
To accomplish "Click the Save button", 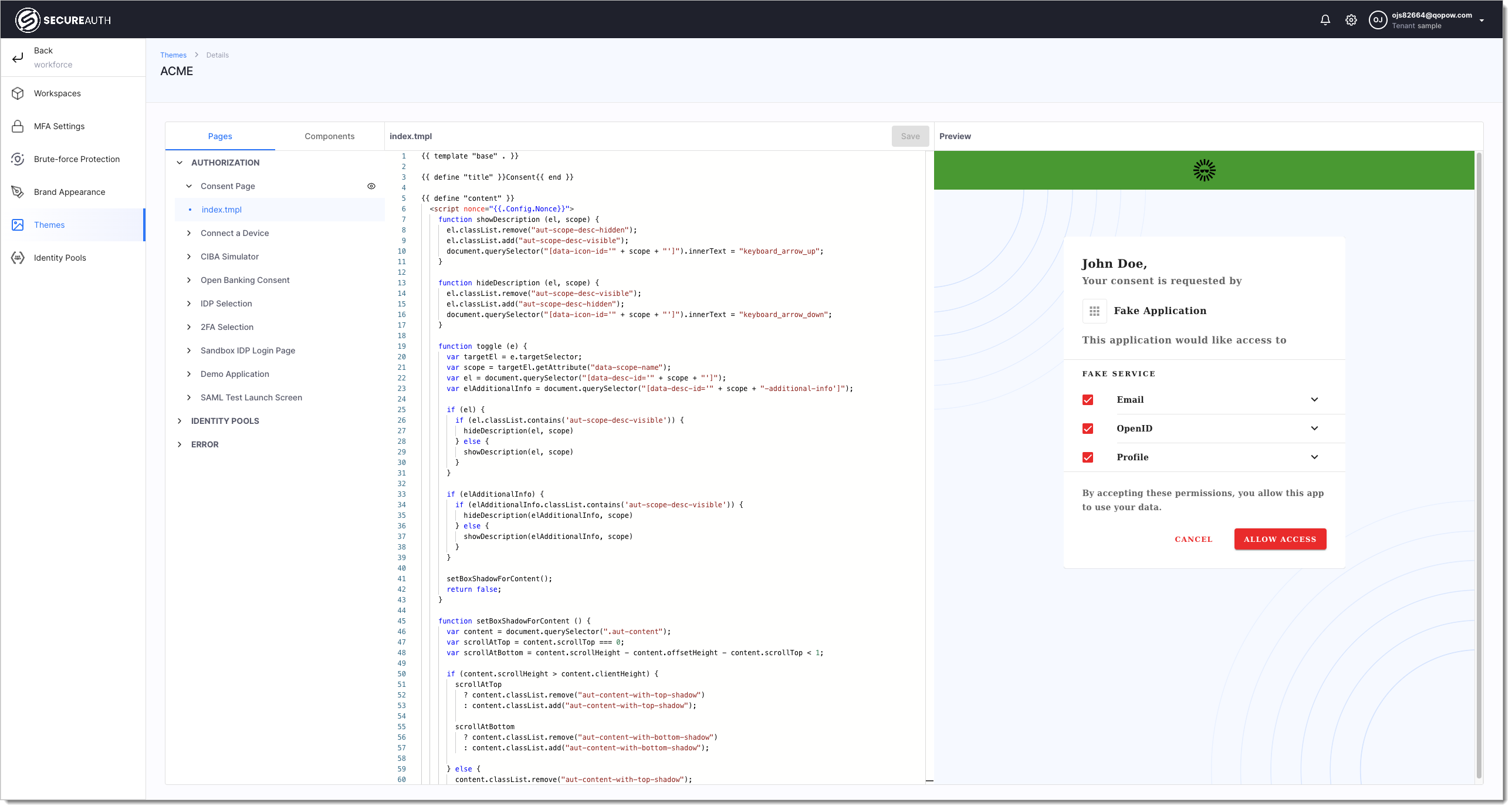I will pyautogui.click(x=909, y=136).
